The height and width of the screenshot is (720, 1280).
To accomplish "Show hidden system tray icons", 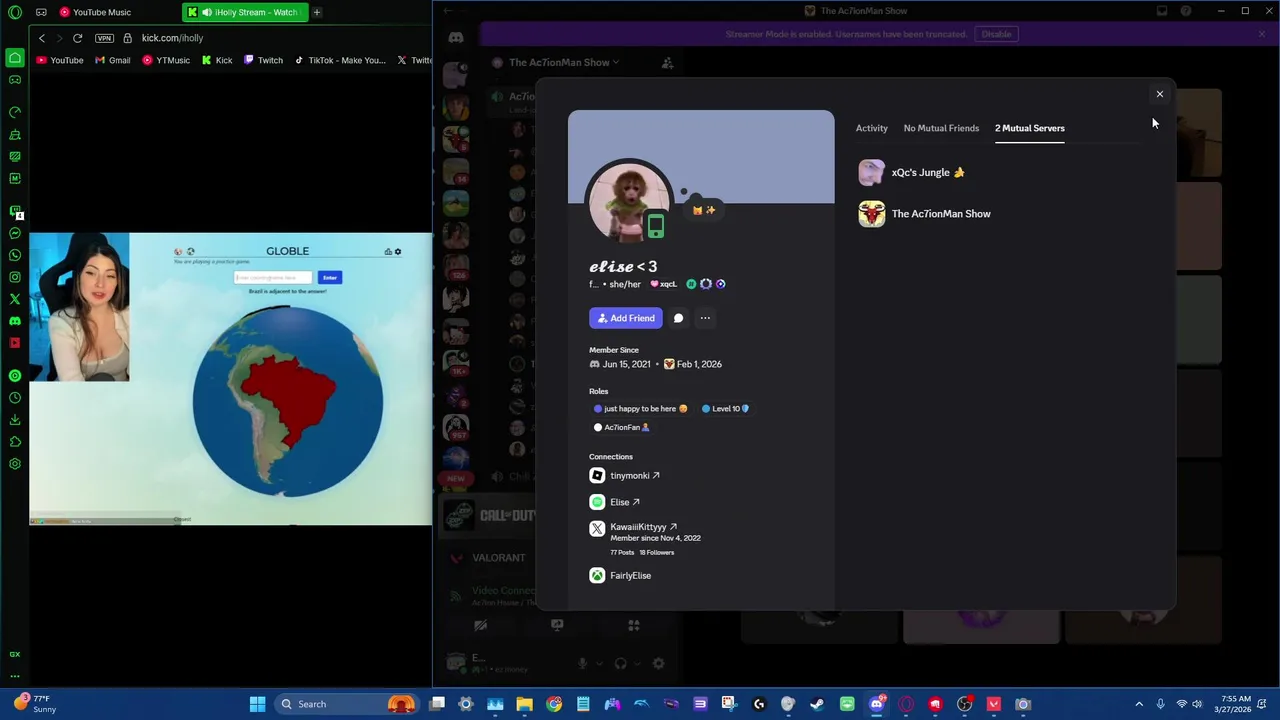I will (1138, 704).
